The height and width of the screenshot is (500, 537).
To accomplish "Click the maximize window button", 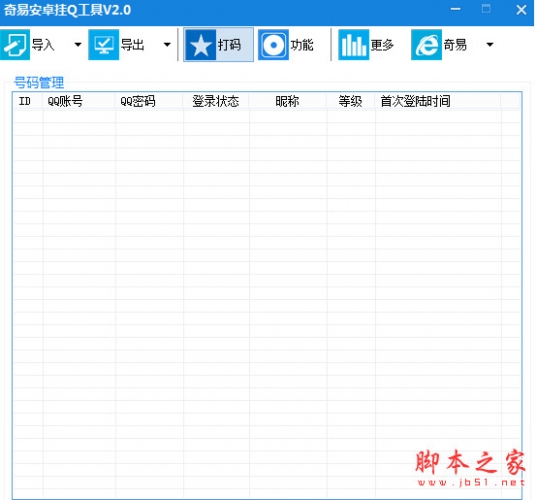I will (x=486, y=9).
